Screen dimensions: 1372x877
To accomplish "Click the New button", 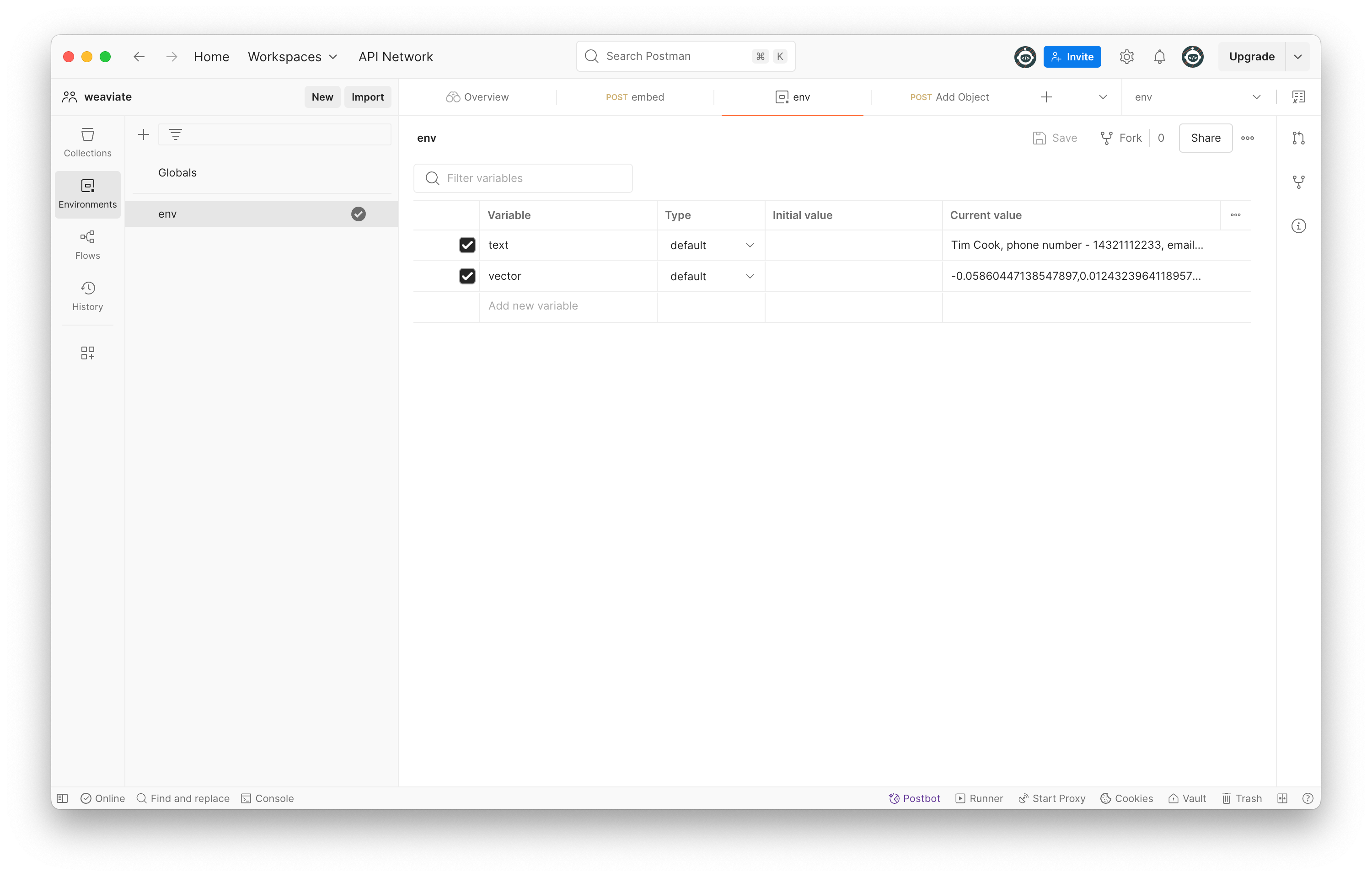I will [322, 97].
